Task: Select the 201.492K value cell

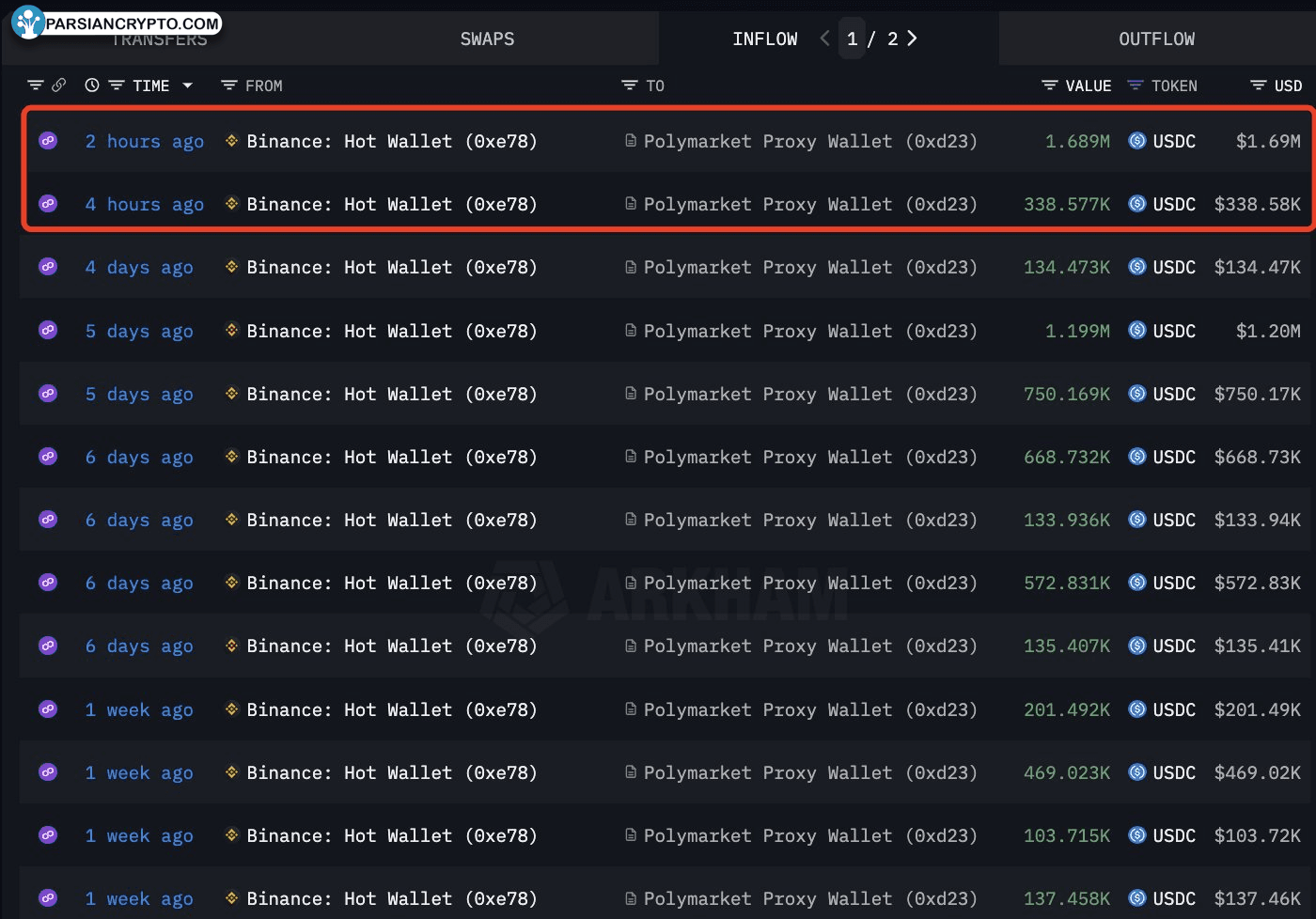Action: click(x=1067, y=709)
